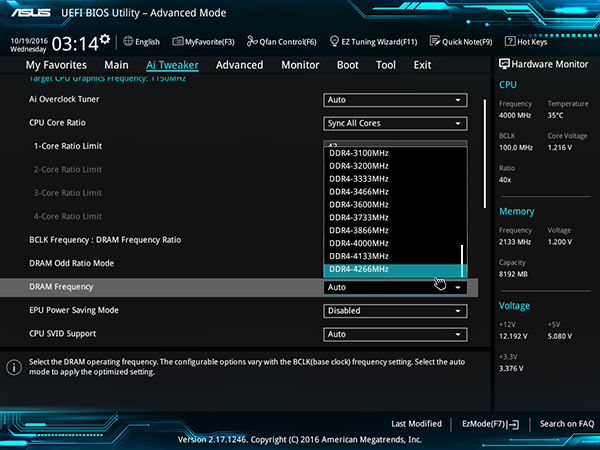Select the BCLK Frequency : DRAM Frequency Ratio row
This screenshot has height=450, width=600.
click(x=105, y=240)
